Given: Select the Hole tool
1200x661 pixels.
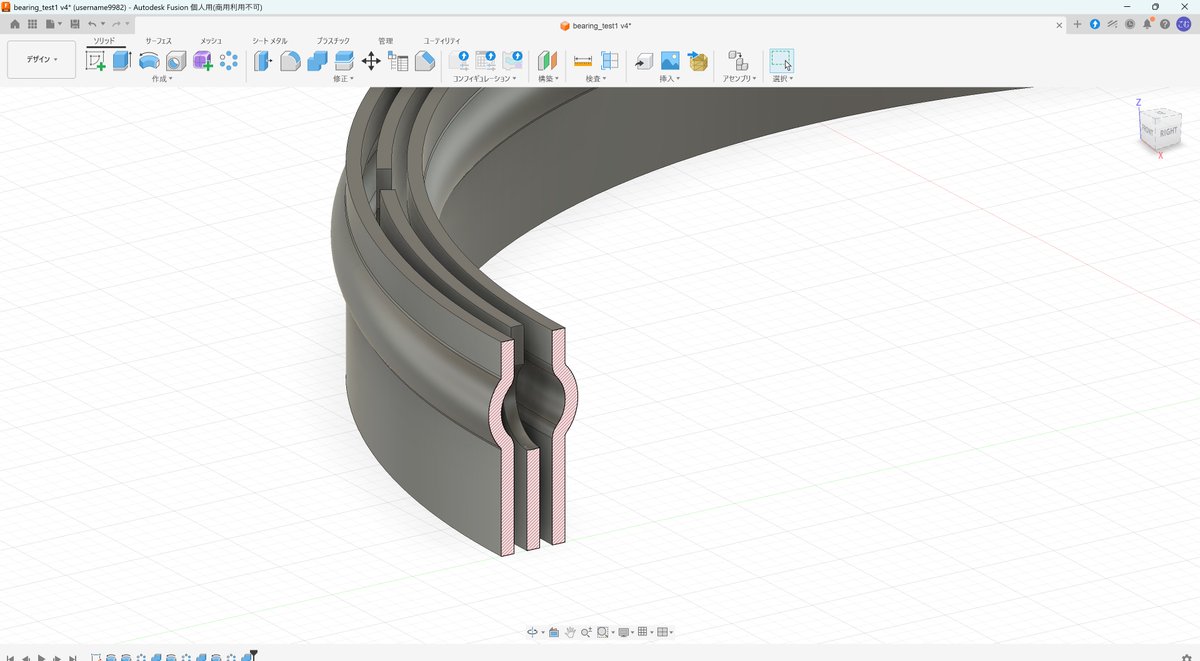Looking at the screenshot, I should tap(176, 61).
